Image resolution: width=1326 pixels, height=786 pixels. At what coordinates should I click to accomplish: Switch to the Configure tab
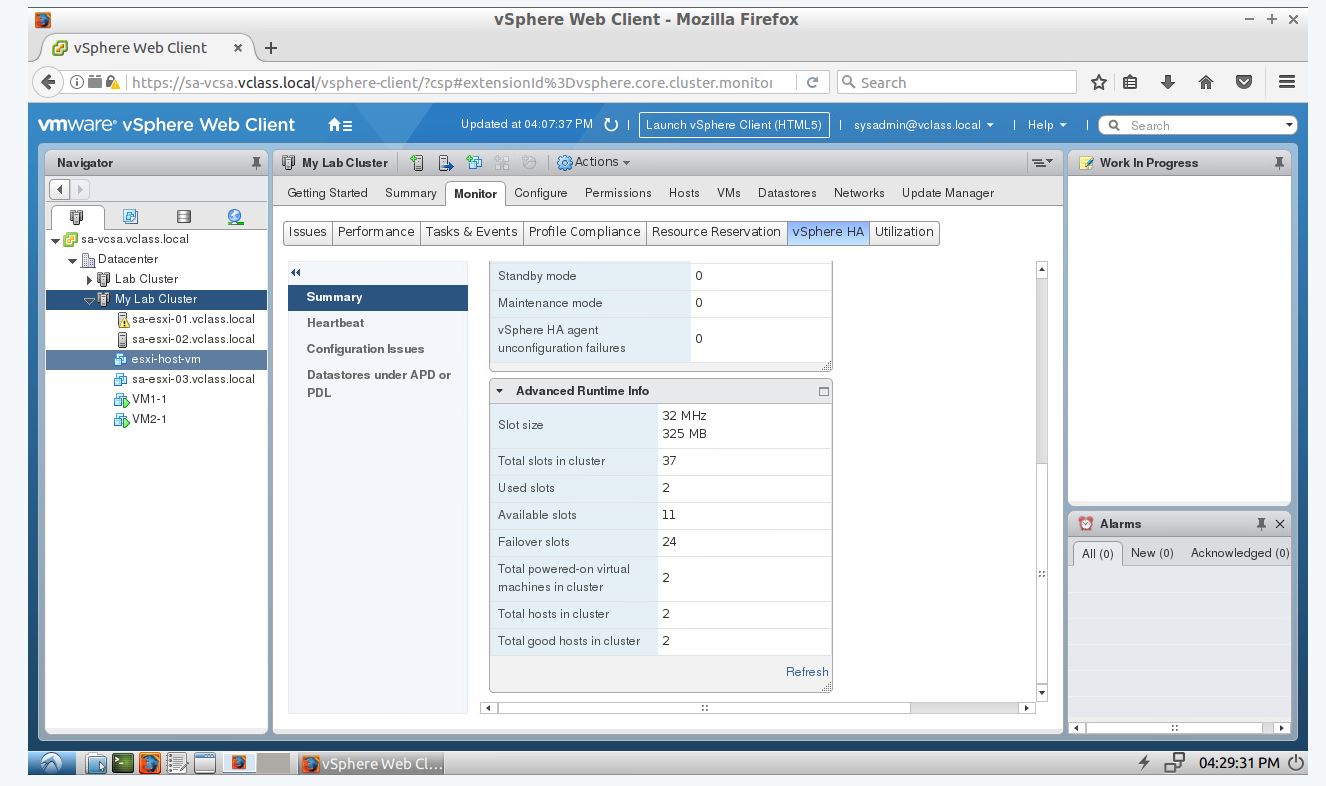click(540, 193)
